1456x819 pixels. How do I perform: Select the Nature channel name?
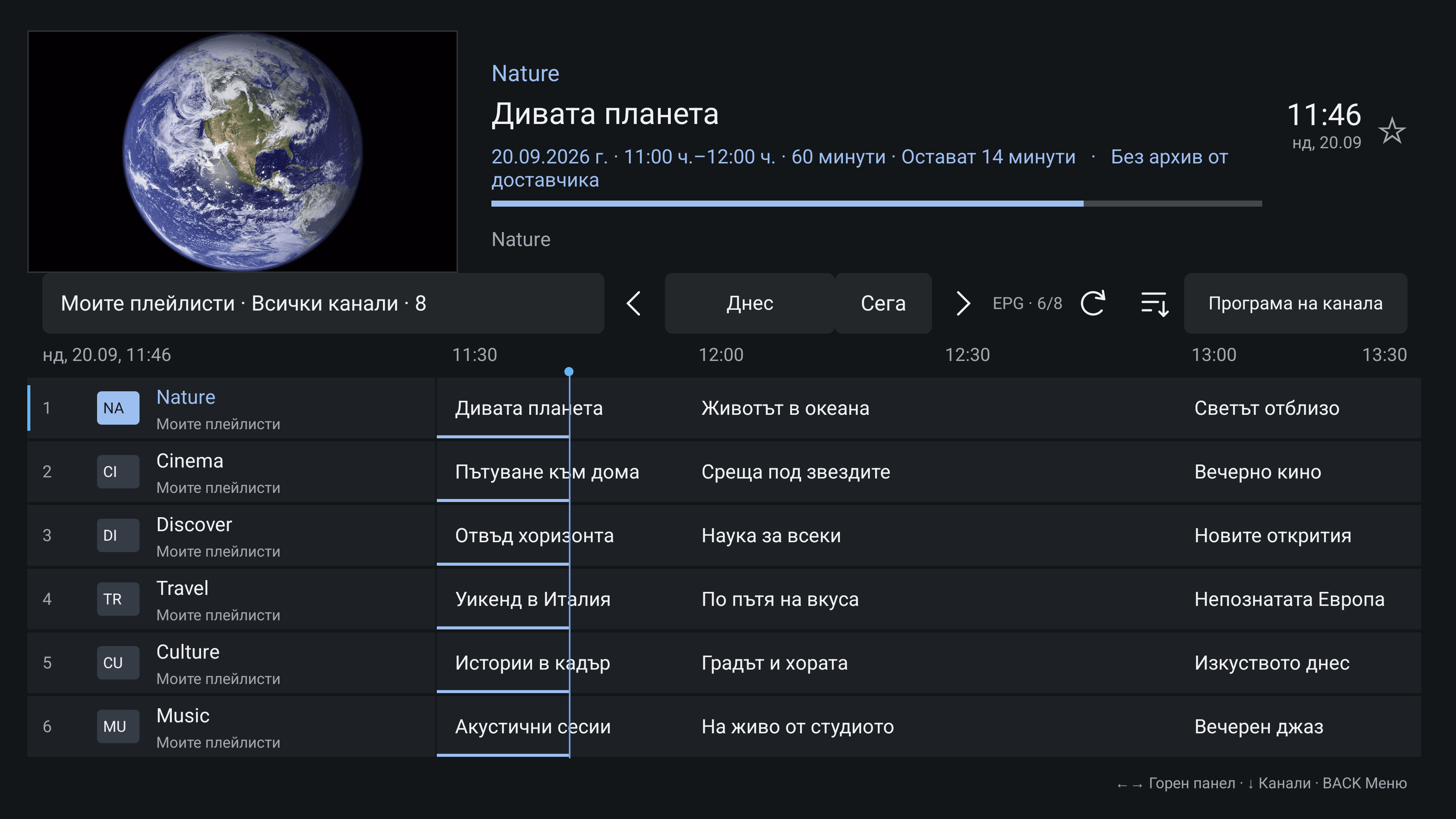point(186,397)
